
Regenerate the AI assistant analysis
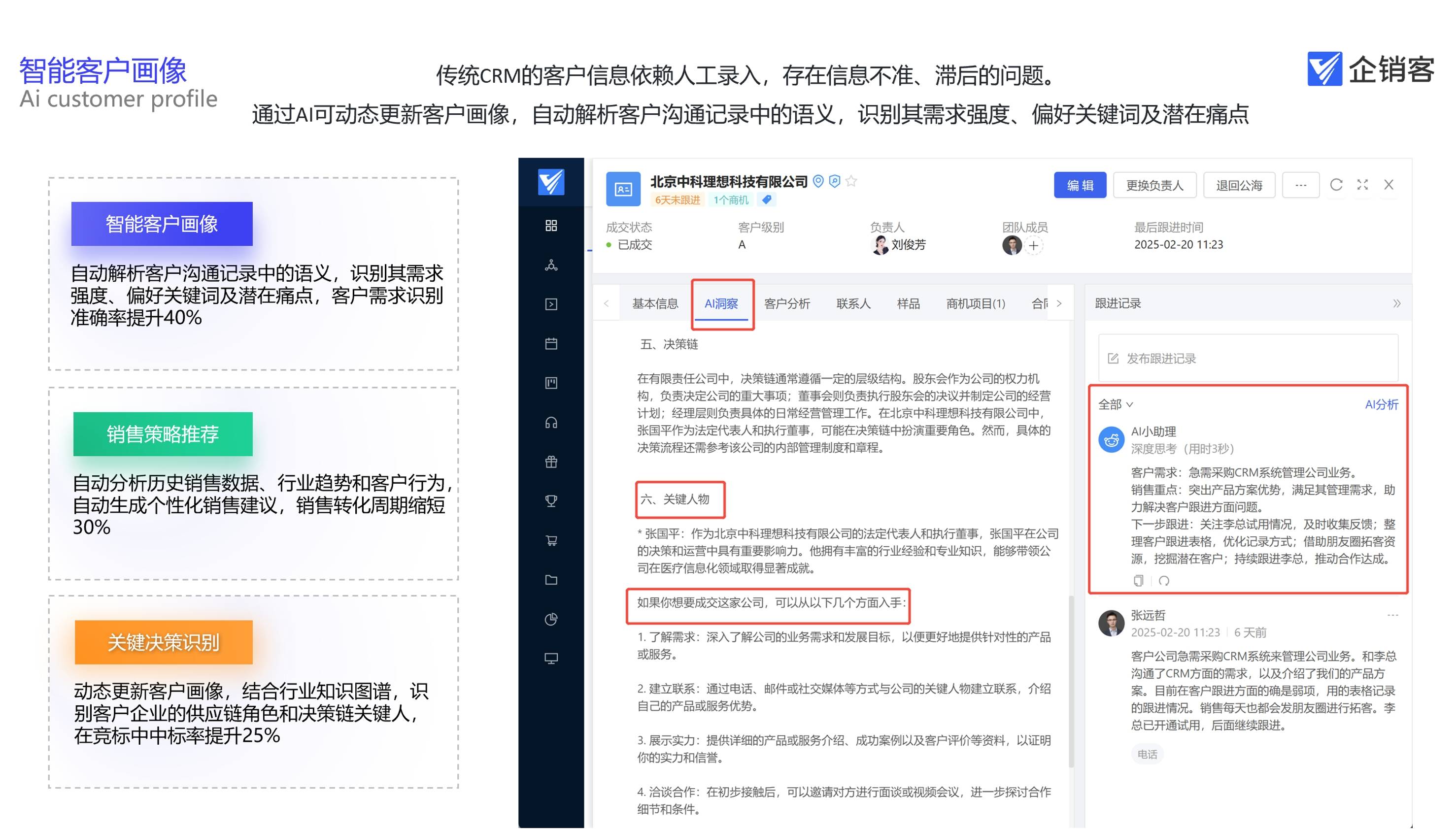1164,580
